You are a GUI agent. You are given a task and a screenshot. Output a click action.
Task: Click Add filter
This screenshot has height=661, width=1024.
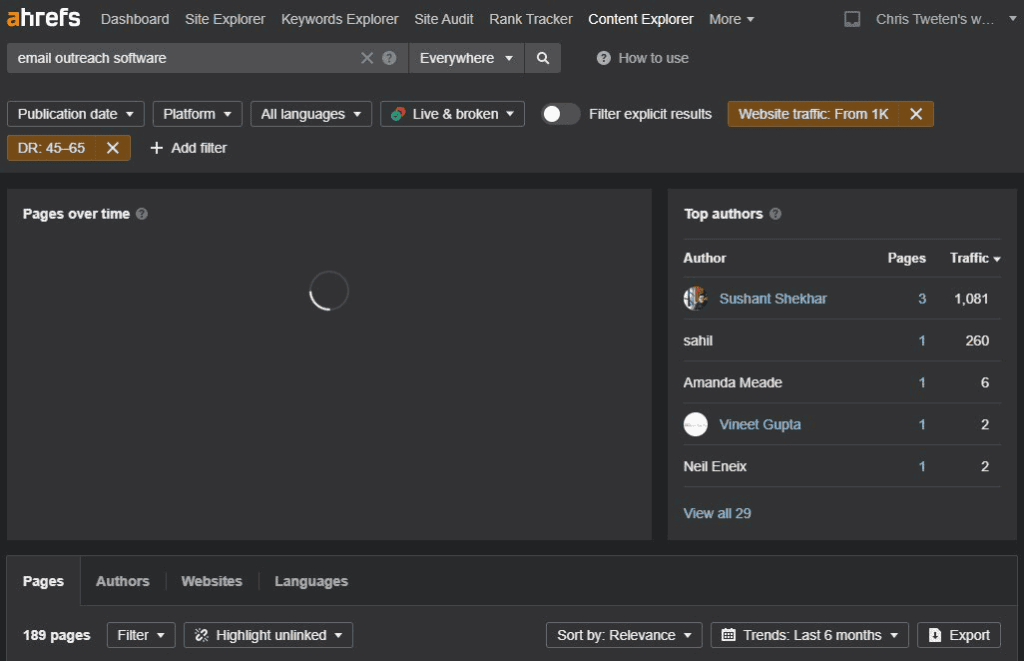[188, 148]
